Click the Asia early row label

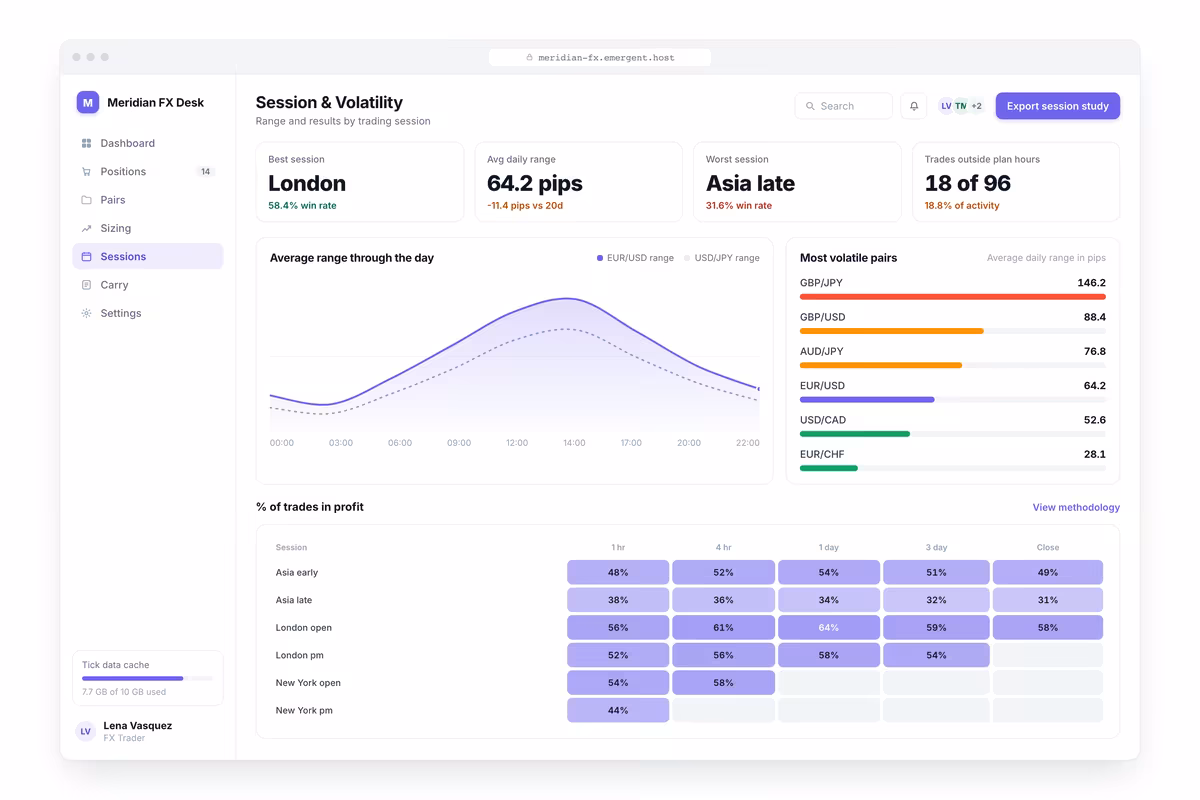297,573
